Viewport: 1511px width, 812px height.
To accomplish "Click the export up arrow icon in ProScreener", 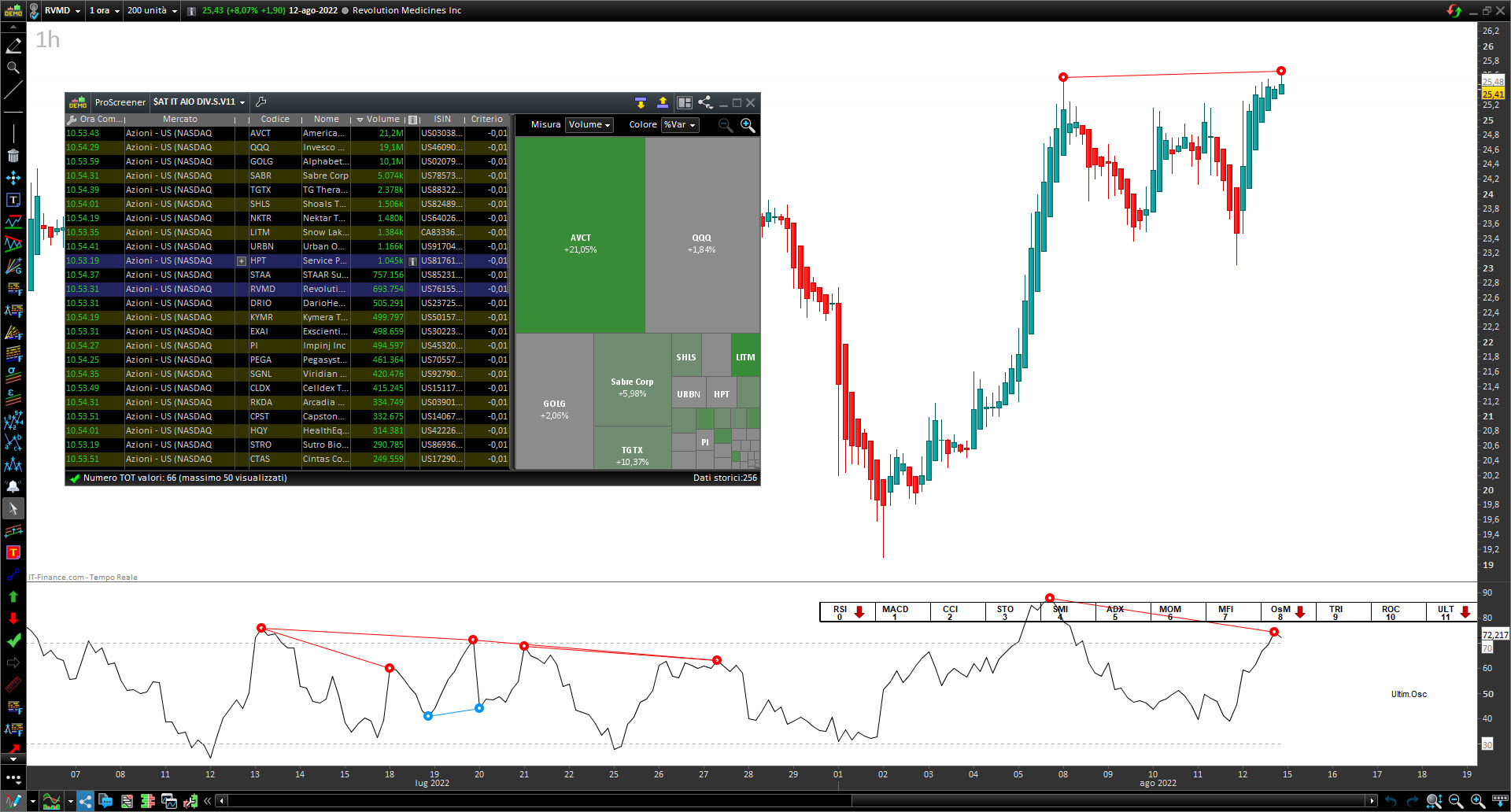I will point(662,102).
